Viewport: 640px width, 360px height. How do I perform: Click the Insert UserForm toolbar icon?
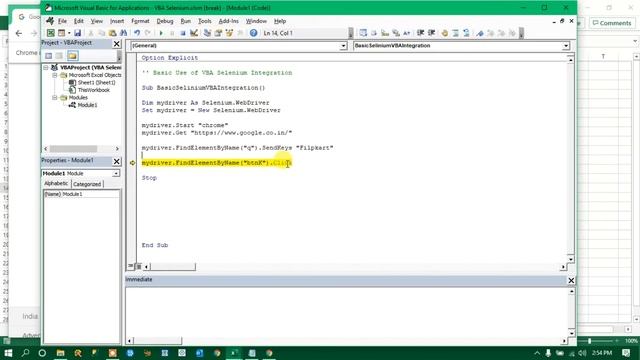(x=61, y=33)
